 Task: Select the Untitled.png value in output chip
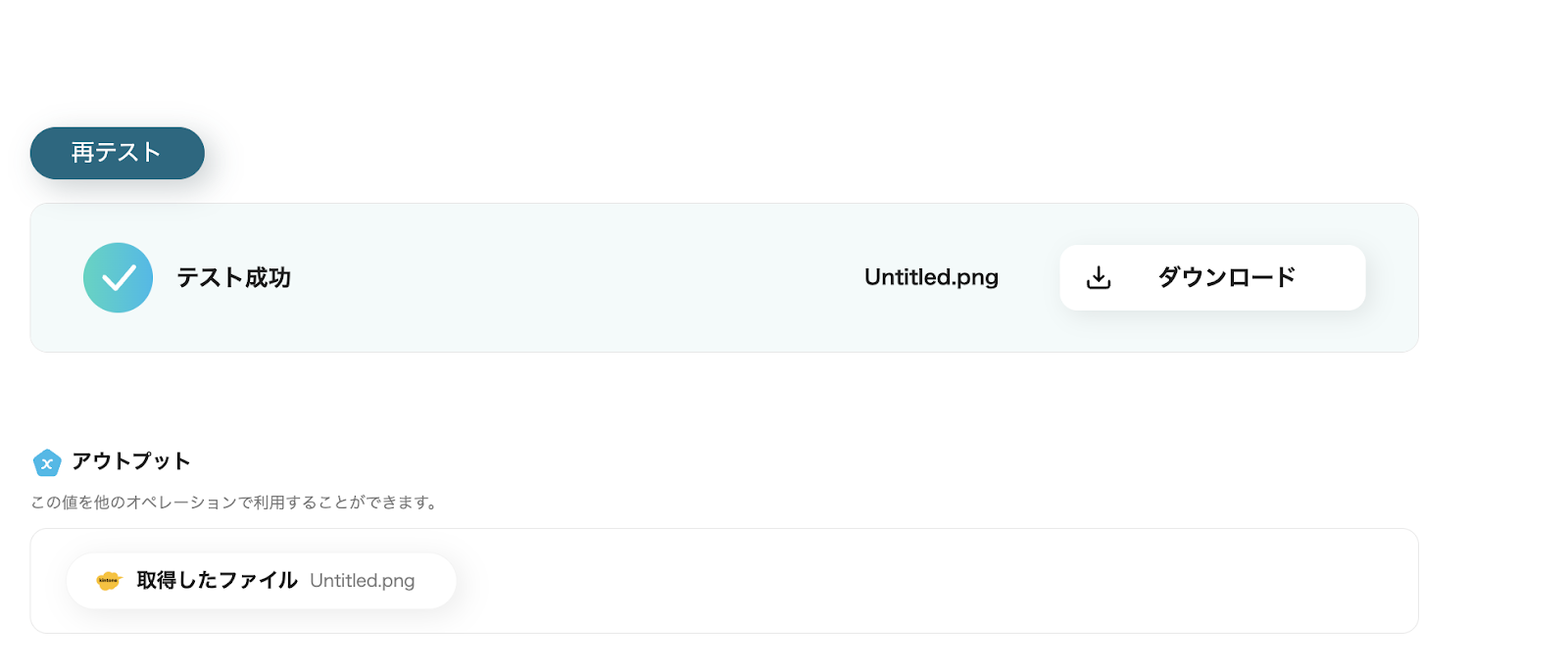click(362, 581)
